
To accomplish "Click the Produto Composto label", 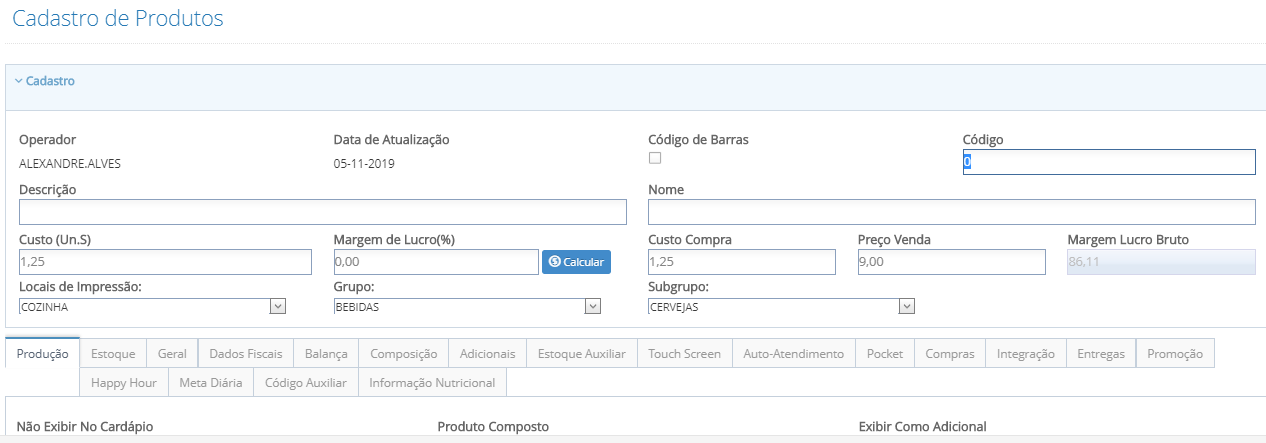I will tap(493, 427).
